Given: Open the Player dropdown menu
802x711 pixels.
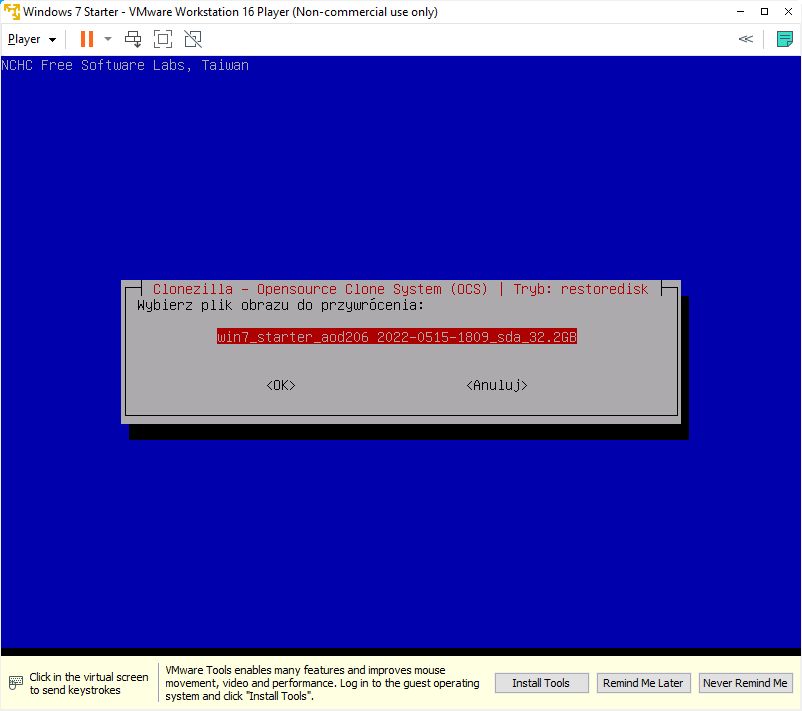Looking at the screenshot, I should (x=32, y=39).
